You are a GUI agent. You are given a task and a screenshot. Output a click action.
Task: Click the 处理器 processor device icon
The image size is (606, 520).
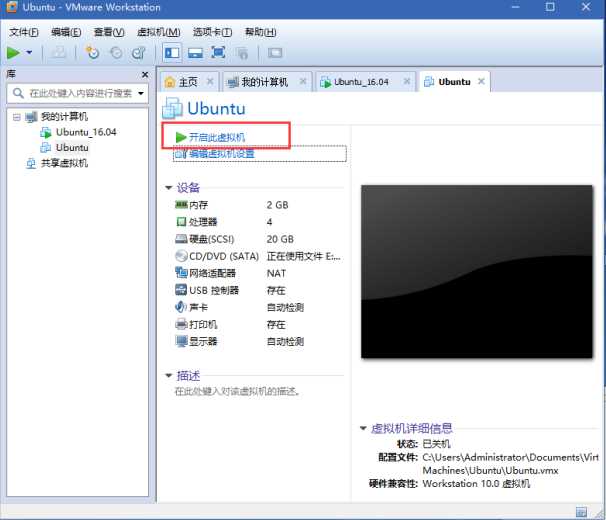181,222
